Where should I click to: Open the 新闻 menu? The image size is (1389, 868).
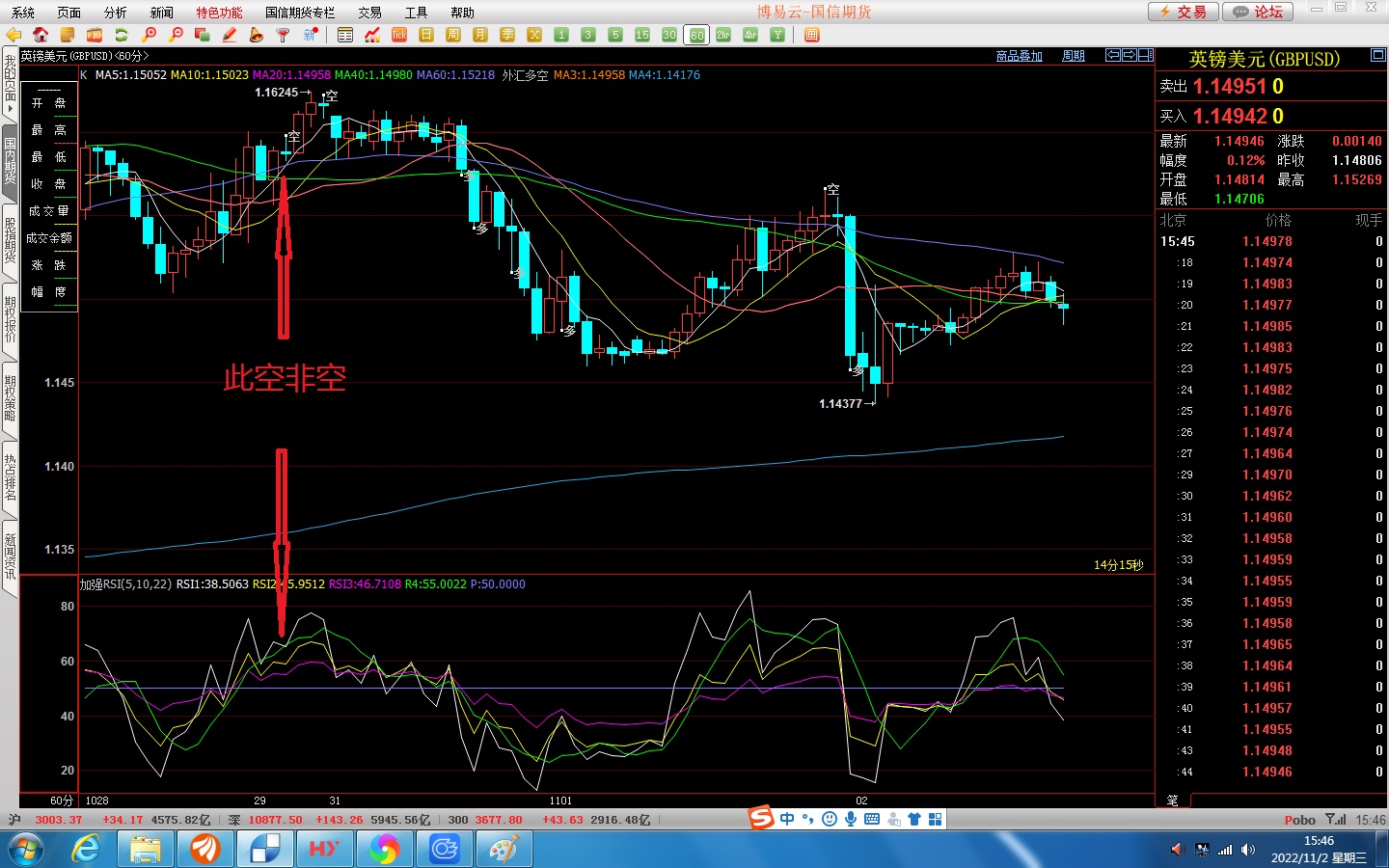pyautogui.click(x=162, y=13)
